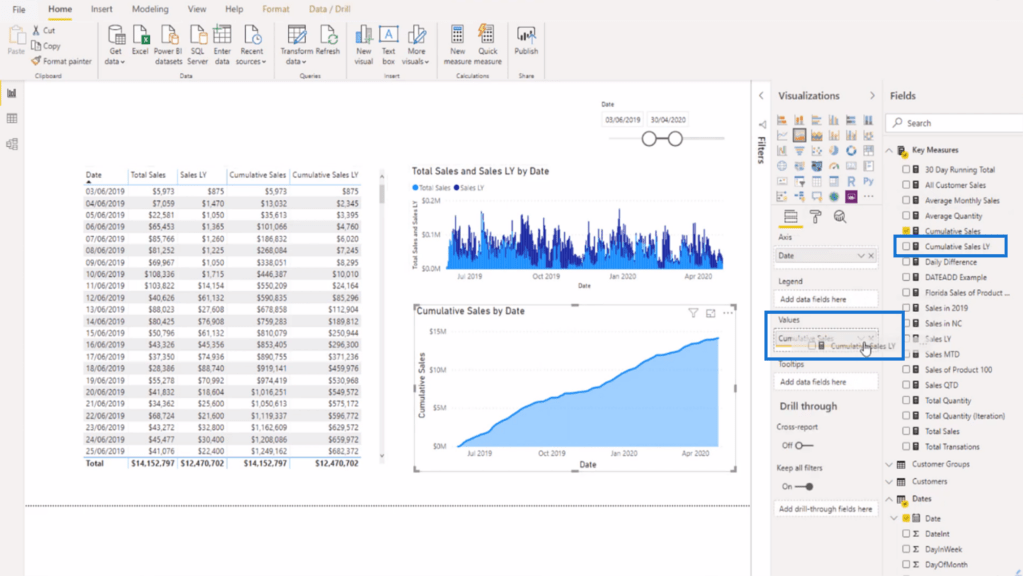This screenshot has height=576, width=1024.
Task: Toggle the Cross-report switch
Action: click(804, 445)
